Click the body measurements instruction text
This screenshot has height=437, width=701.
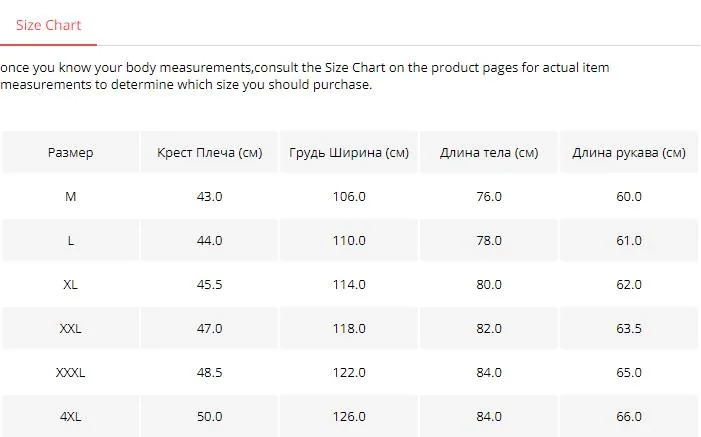(x=304, y=76)
